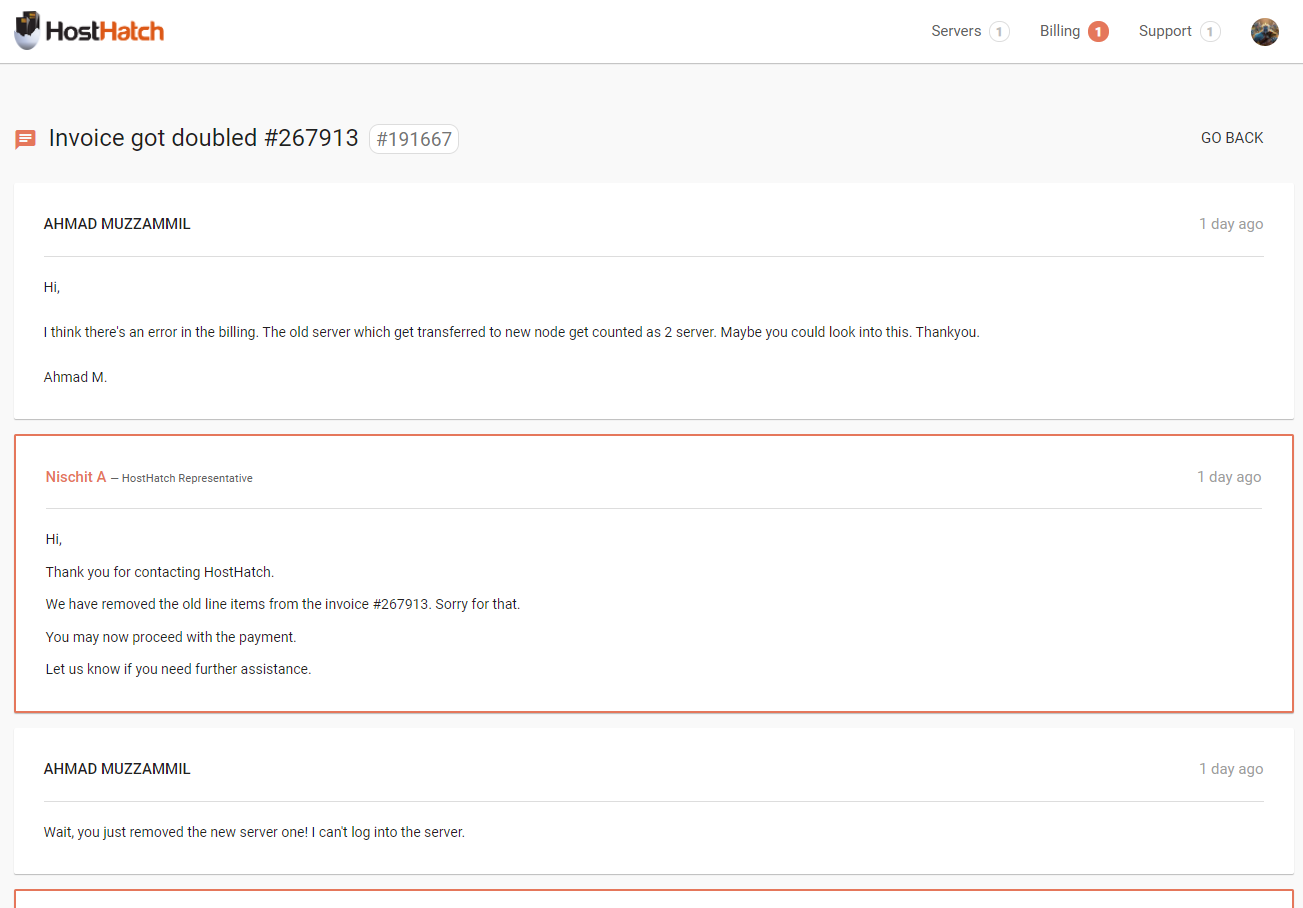Click the line about invoice #267913 removal
Image resolution: width=1303 pixels, height=908 pixels.
click(283, 604)
